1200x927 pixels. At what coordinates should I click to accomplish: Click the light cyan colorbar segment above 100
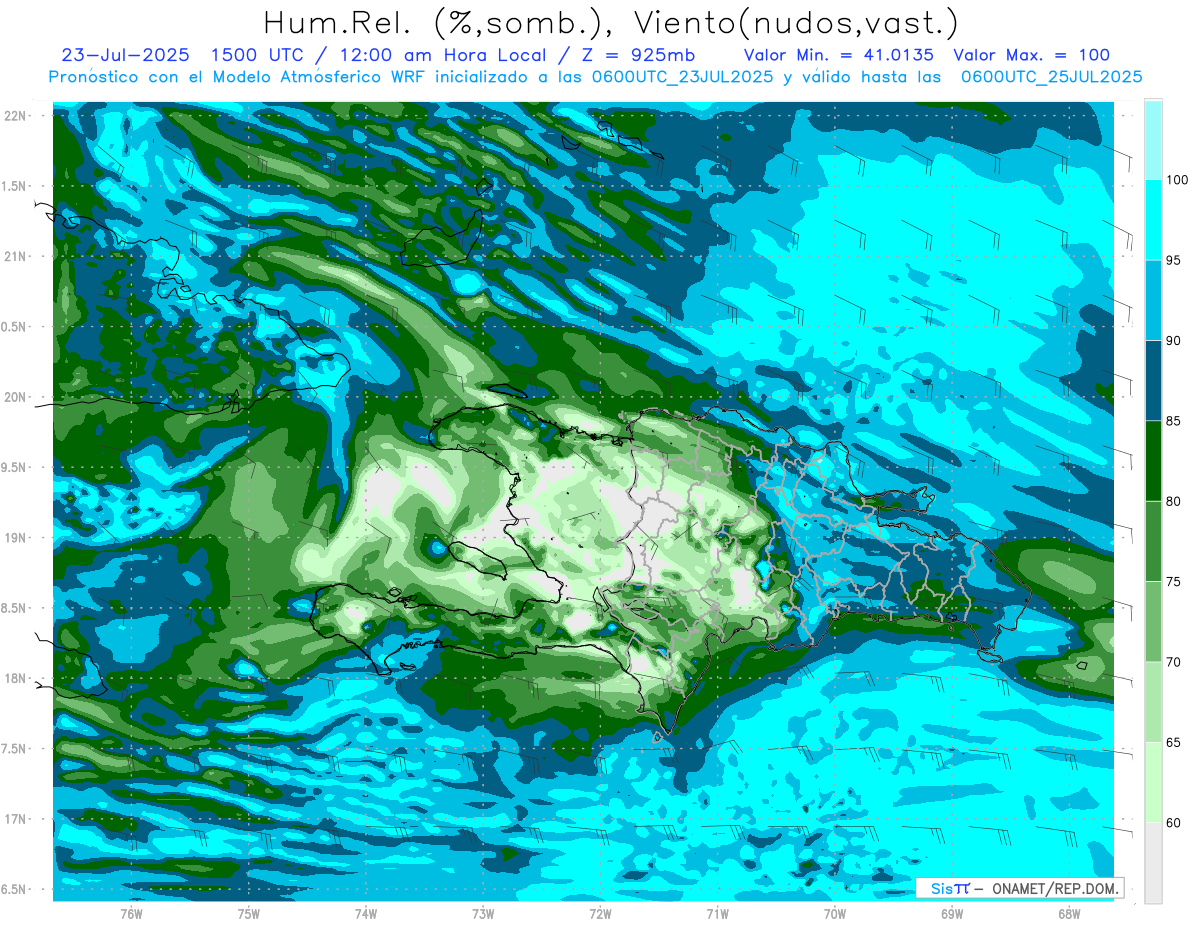click(1153, 140)
